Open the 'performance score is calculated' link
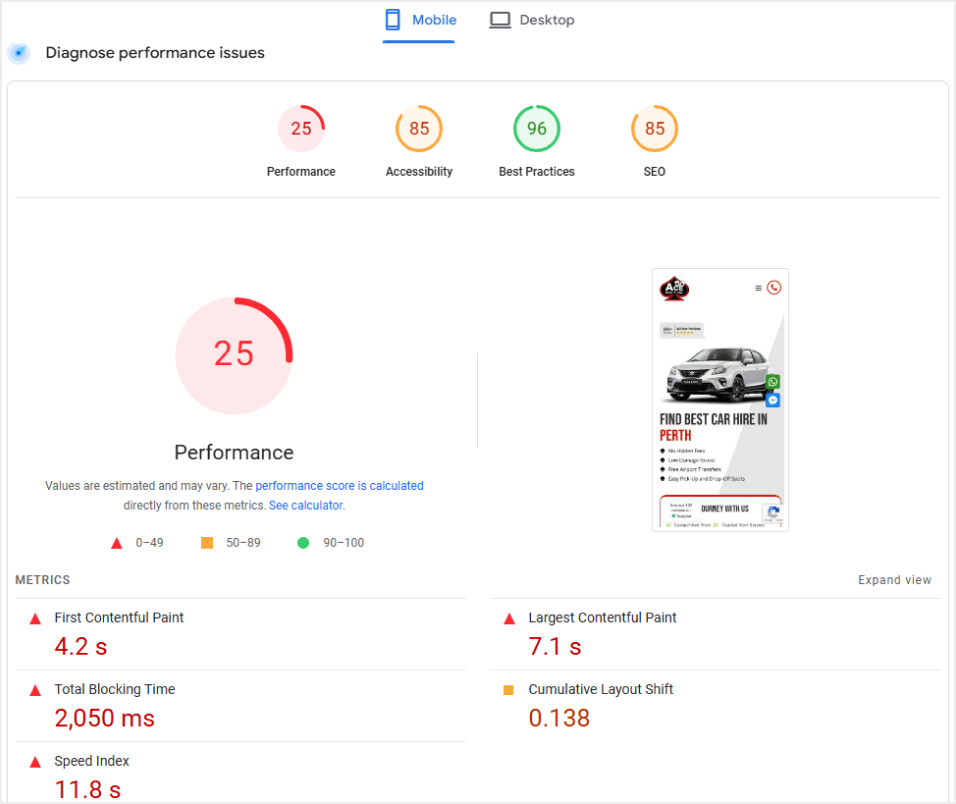 (339, 486)
